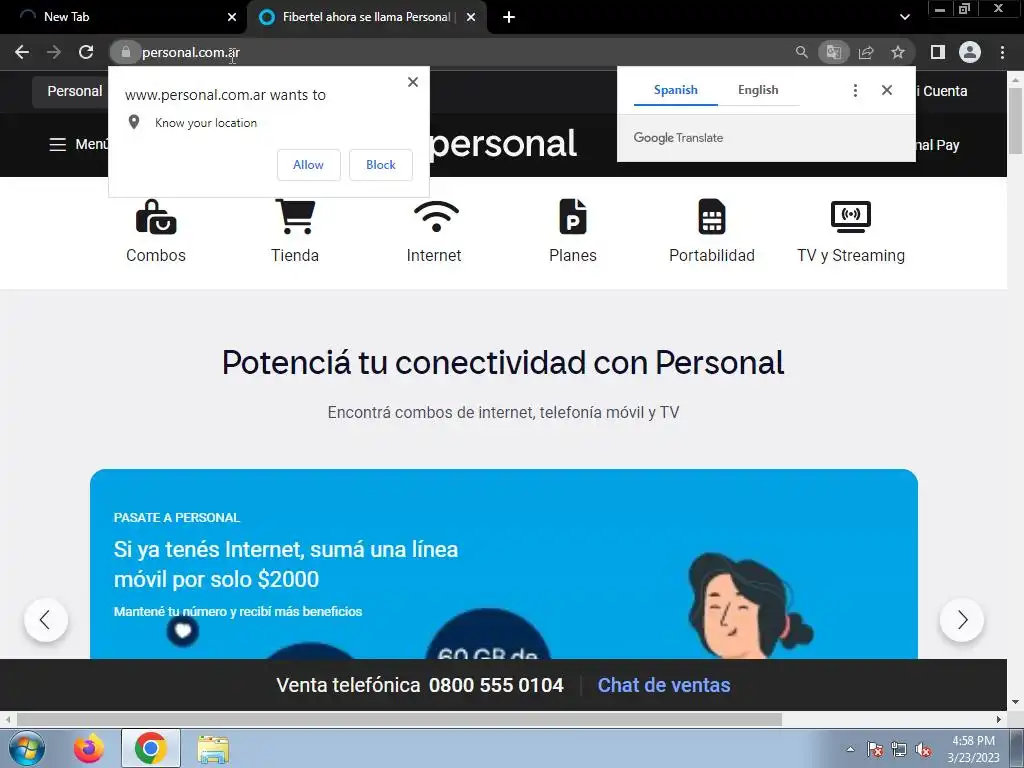Viewport: 1024px width, 768px height.
Task: Open the Chat de ventas link
Action: (x=664, y=684)
